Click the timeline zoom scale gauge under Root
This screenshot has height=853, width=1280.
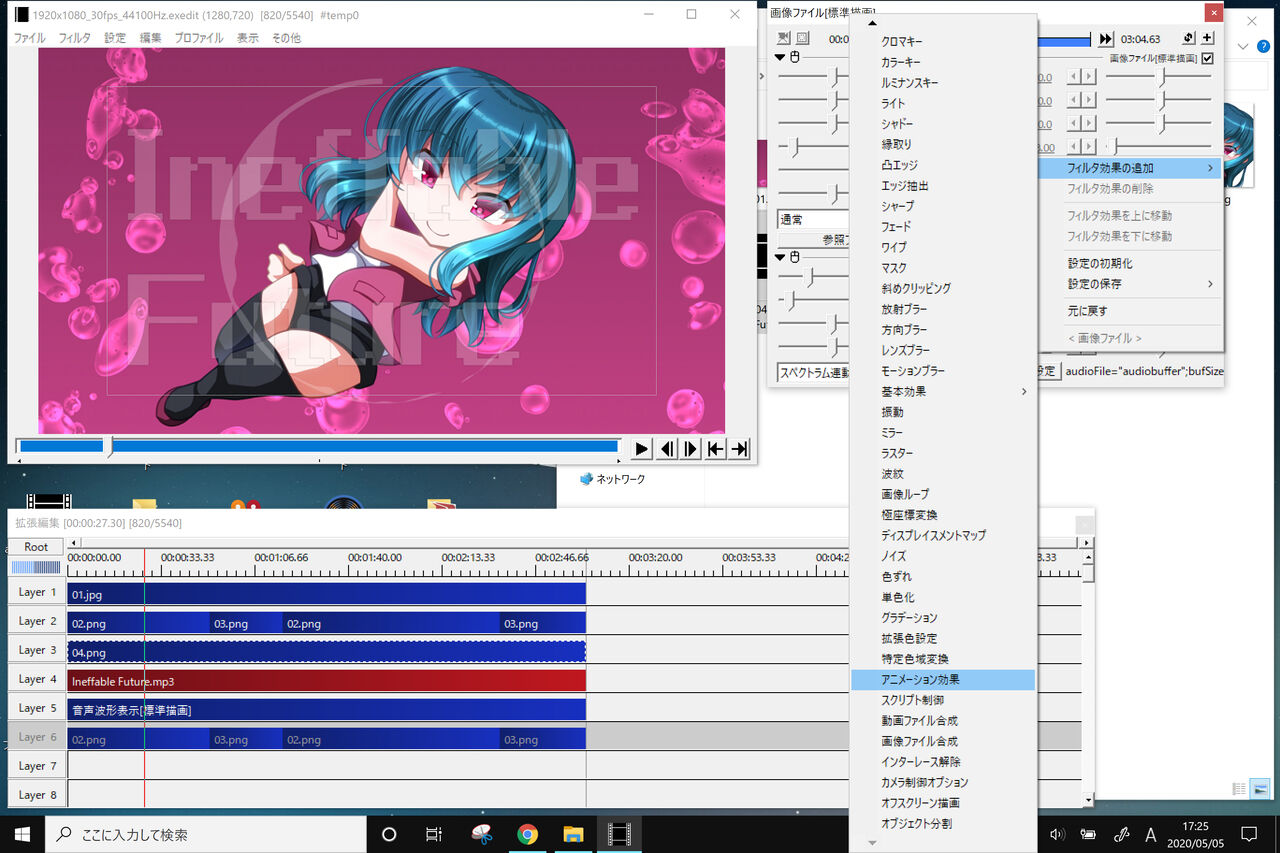[x=36, y=567]
